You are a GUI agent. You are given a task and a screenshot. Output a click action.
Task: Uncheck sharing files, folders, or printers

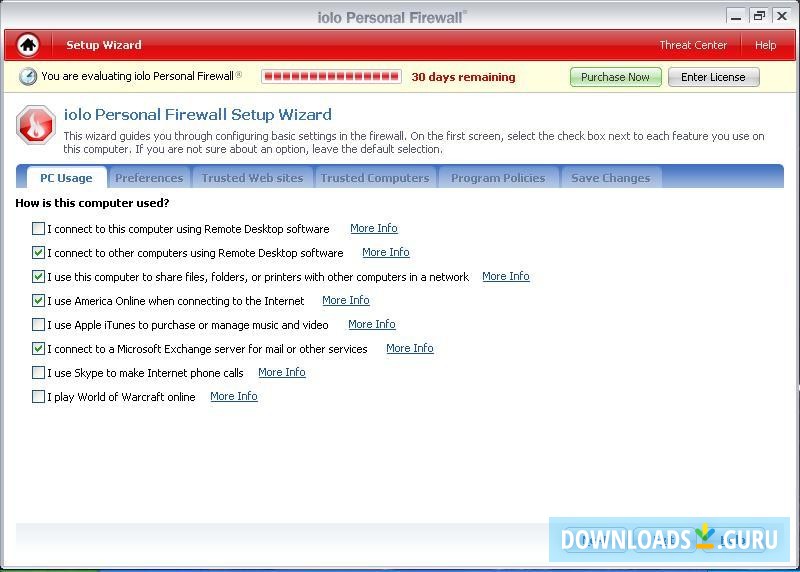coord(38,277)
